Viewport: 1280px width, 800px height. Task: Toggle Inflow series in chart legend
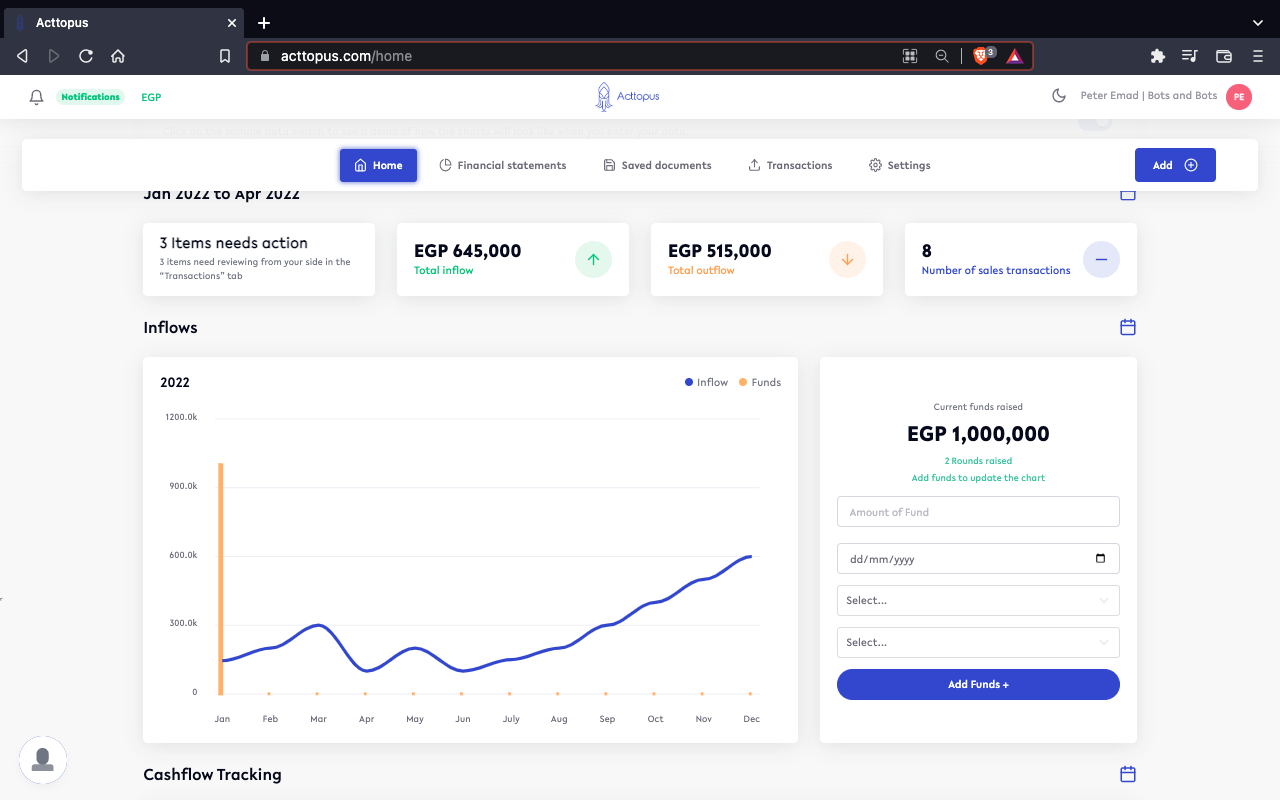(x=707, y=382)
